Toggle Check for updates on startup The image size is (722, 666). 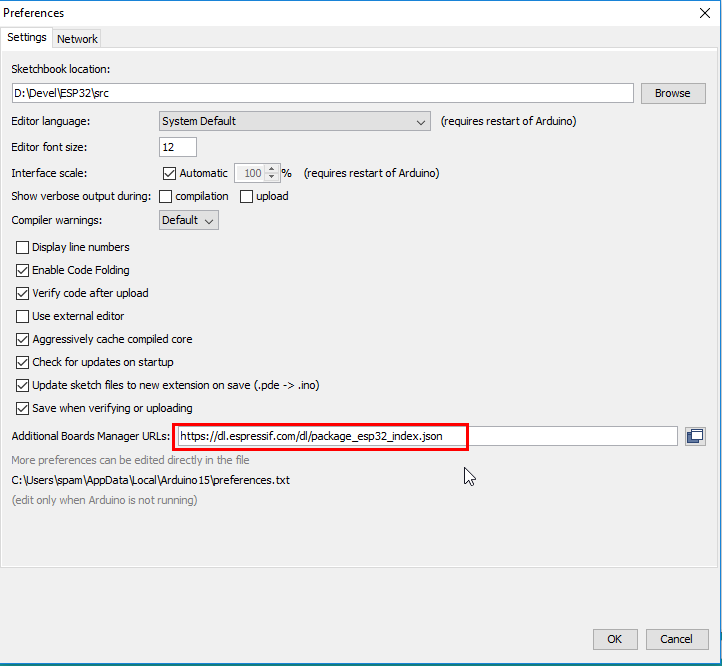coord(22,362)
